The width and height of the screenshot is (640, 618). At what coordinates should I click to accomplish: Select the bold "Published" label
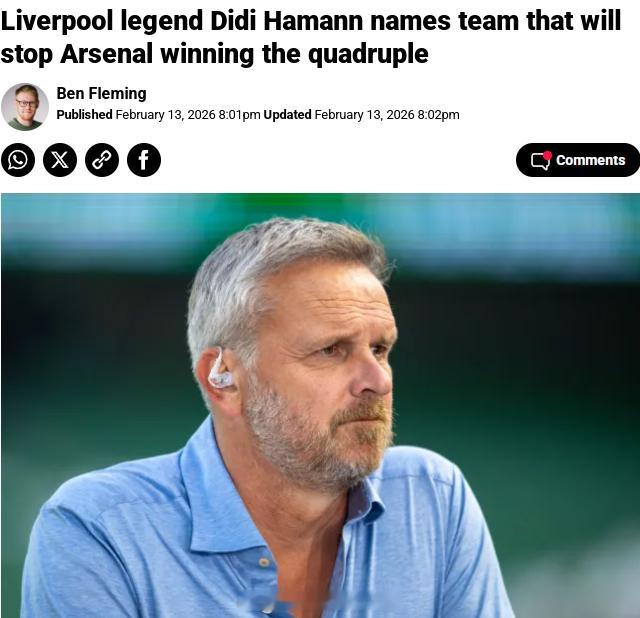[x=84, y=115]
